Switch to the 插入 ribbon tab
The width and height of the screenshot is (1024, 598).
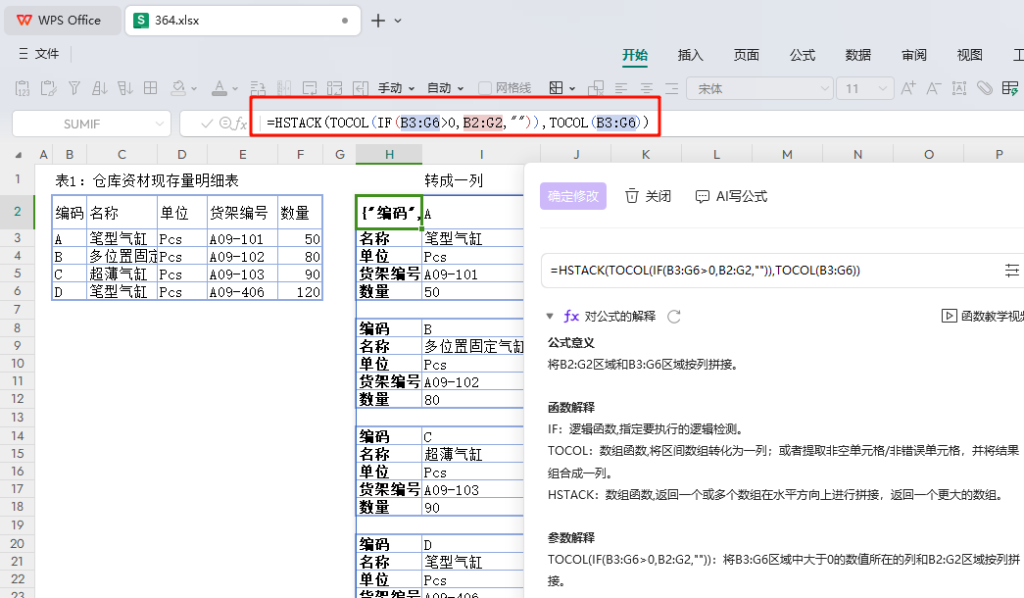[x=690, y=55]
